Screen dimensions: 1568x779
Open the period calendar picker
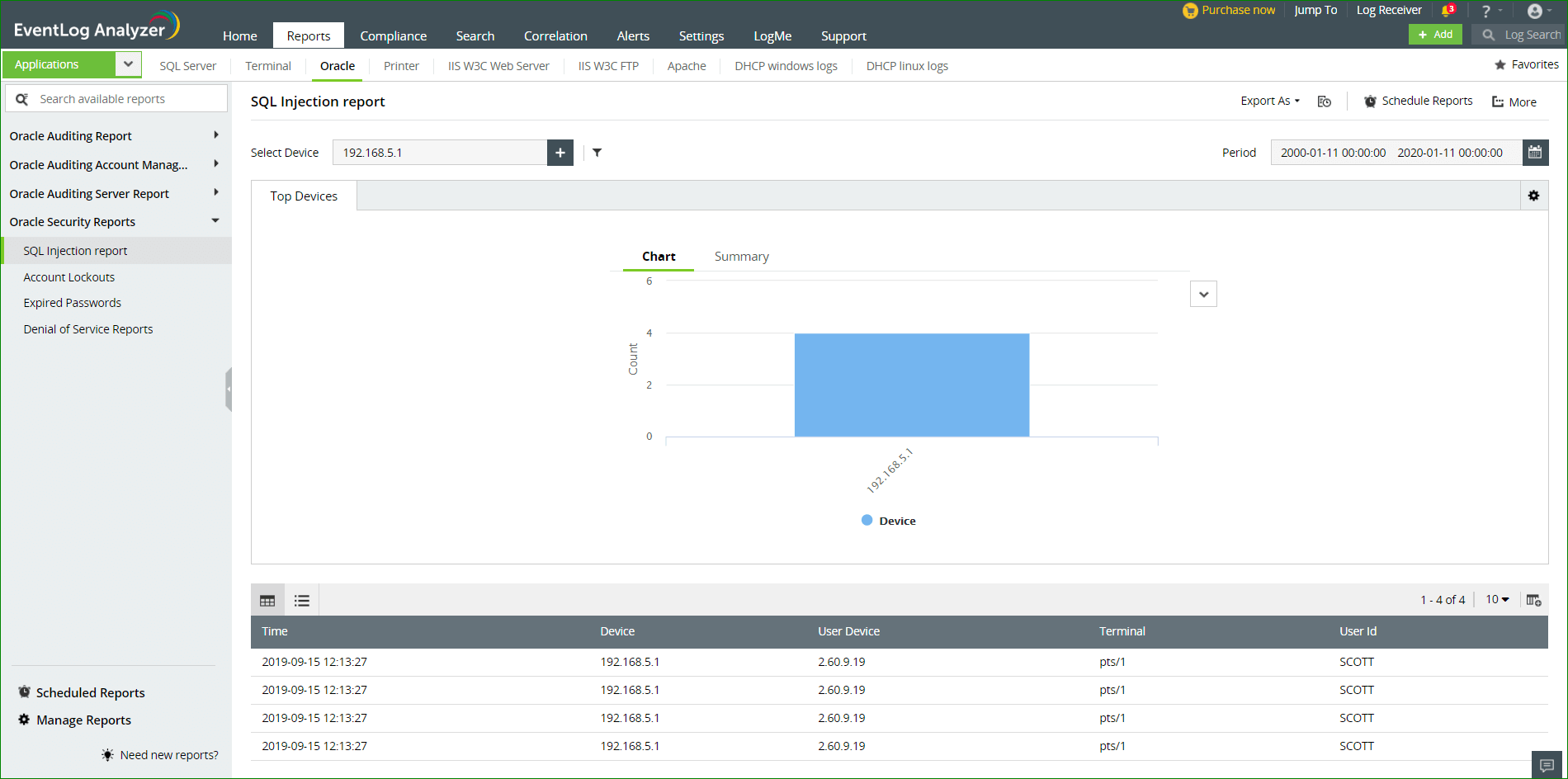(x=1535, y=153)
